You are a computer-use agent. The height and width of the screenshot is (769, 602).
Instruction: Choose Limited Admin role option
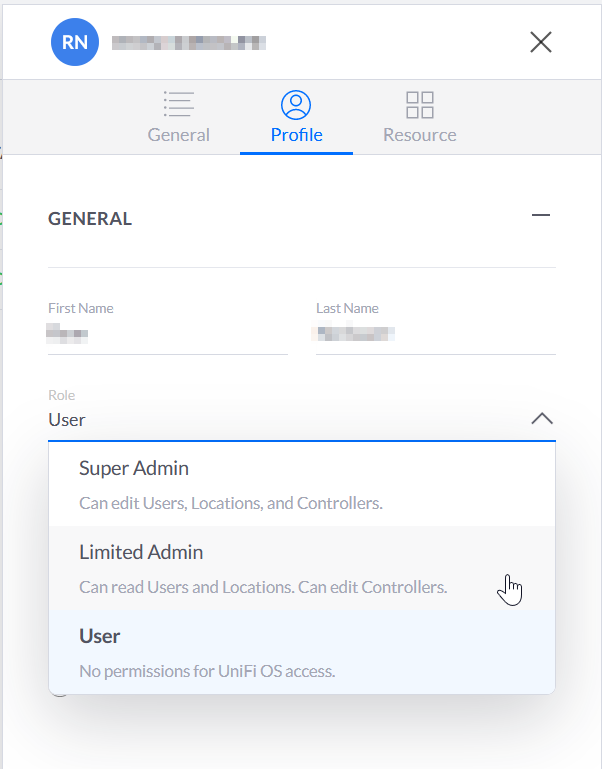(x=302, y=569)
